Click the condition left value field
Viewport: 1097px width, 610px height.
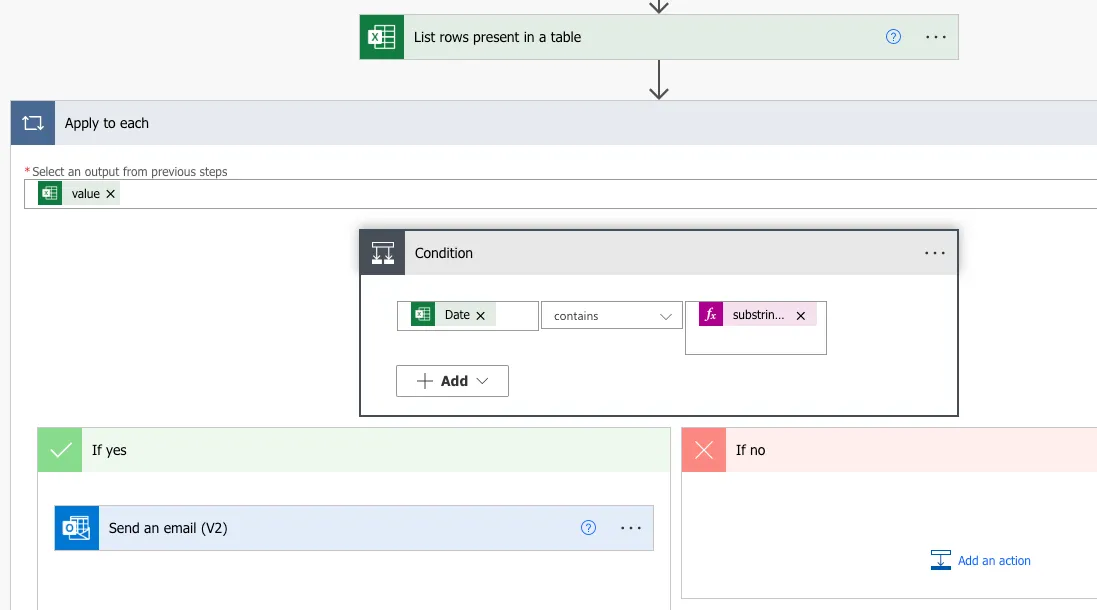468,316
